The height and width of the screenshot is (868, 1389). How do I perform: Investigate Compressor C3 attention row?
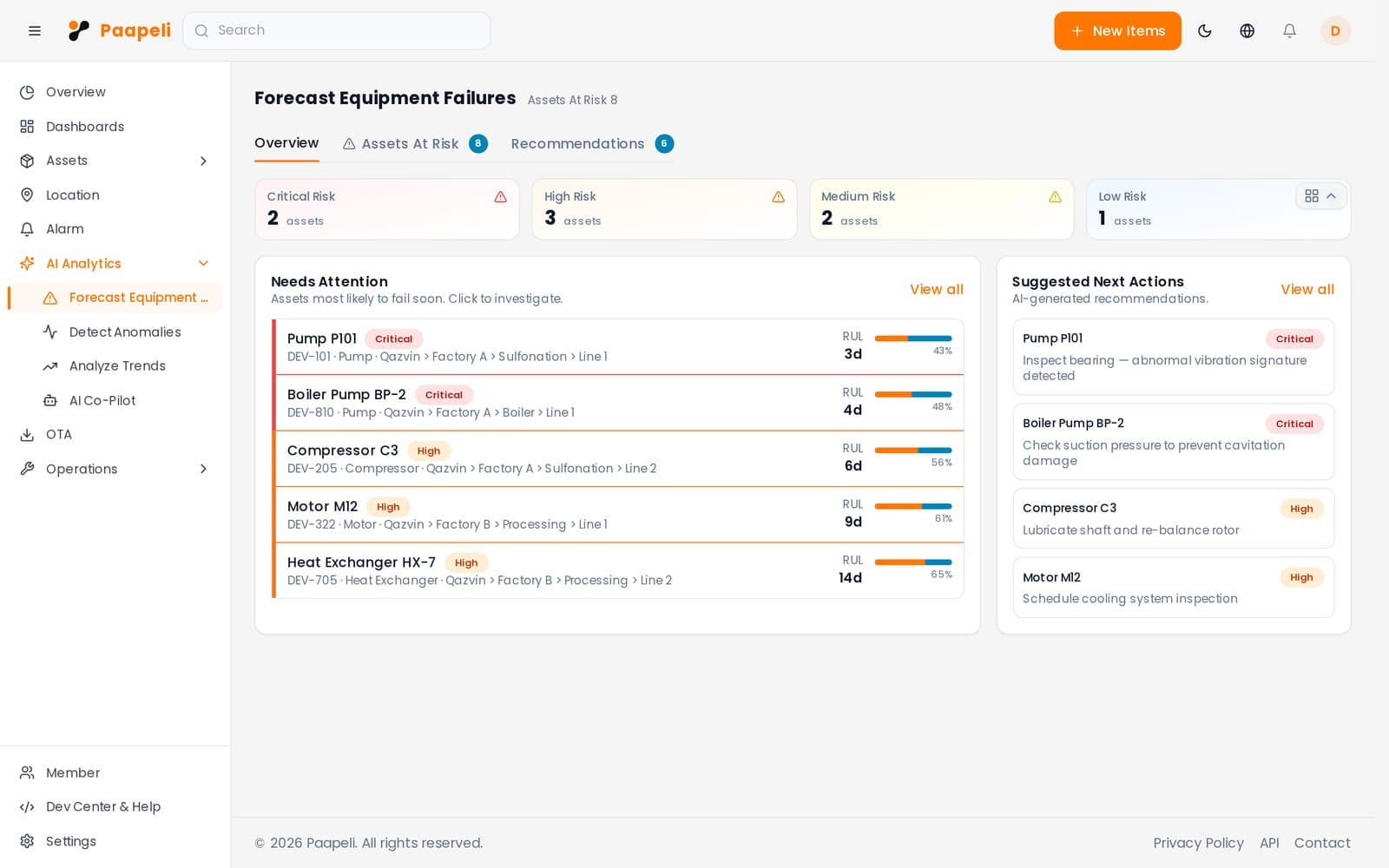[618, 459]
